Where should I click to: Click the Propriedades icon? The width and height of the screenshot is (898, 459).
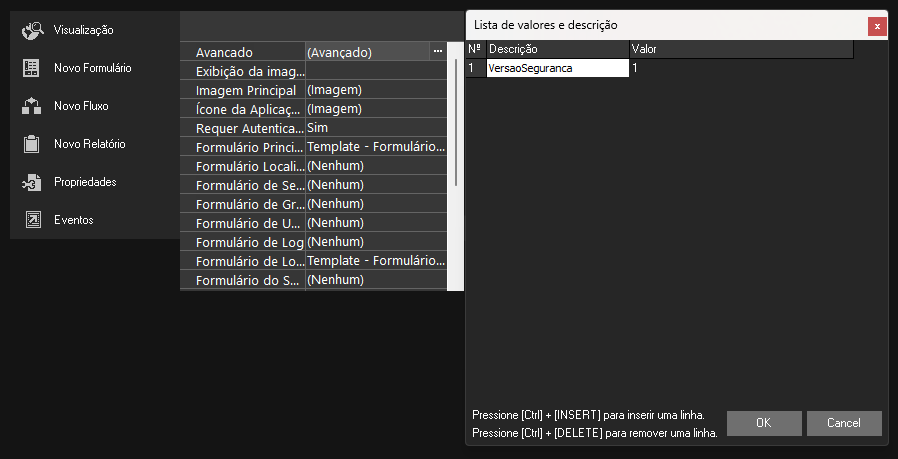pyautogui.click(x=31, y=182)
